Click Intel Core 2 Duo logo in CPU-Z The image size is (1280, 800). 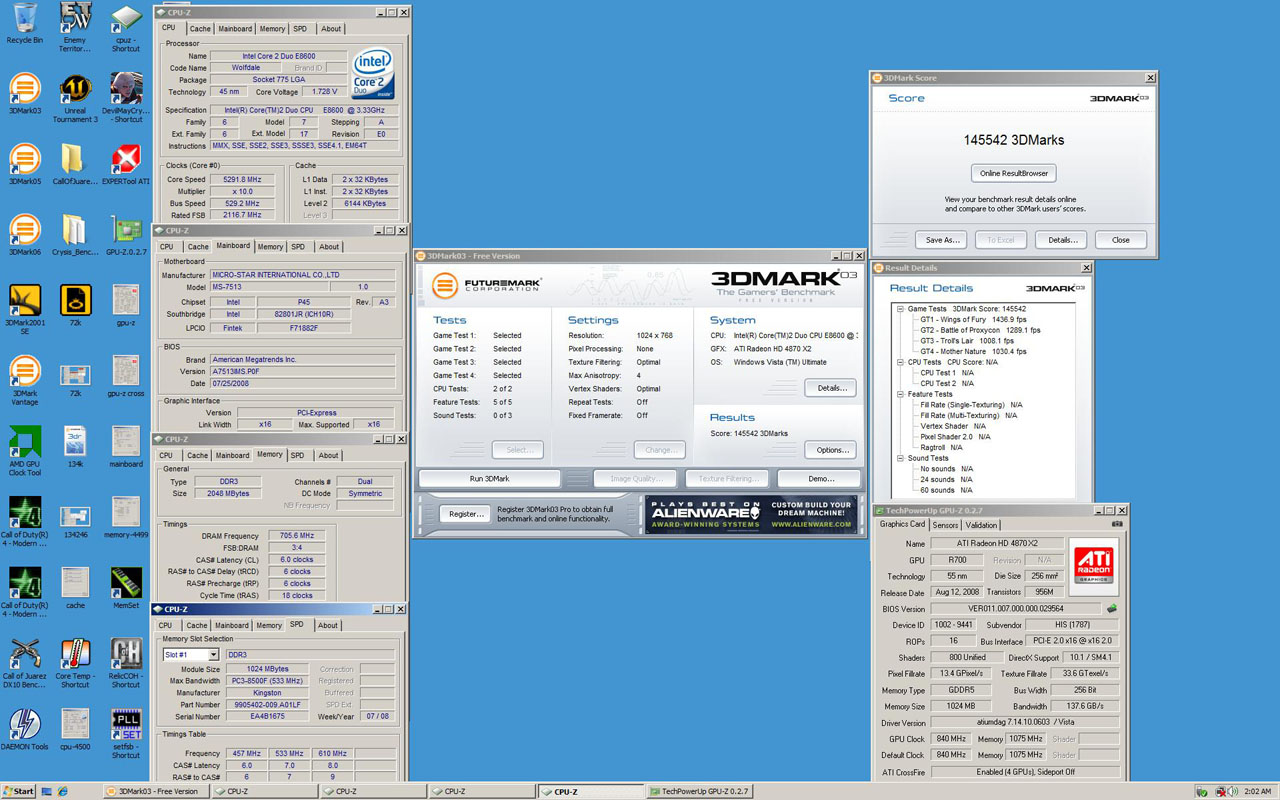372,74
